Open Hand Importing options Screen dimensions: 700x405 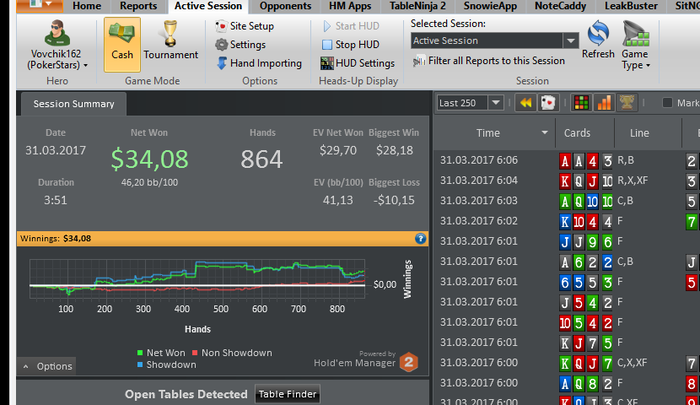coord(259,63)
